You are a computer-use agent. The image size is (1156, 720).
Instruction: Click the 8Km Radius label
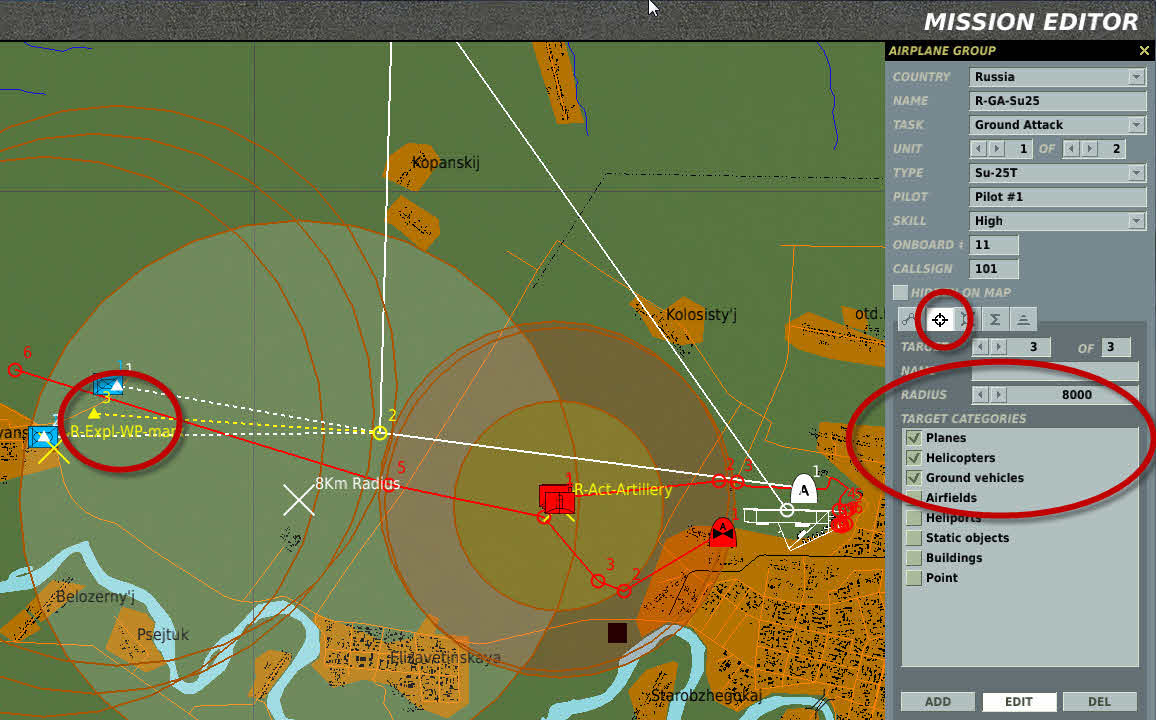[358, 483]
